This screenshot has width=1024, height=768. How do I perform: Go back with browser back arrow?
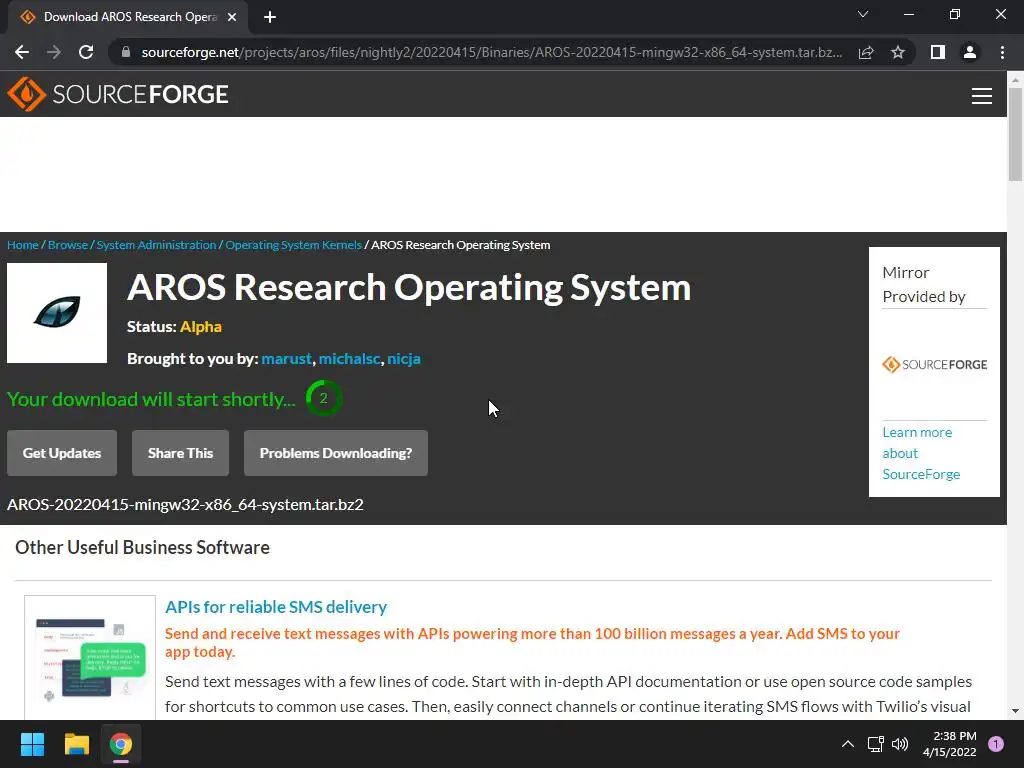tap(22, 52)
